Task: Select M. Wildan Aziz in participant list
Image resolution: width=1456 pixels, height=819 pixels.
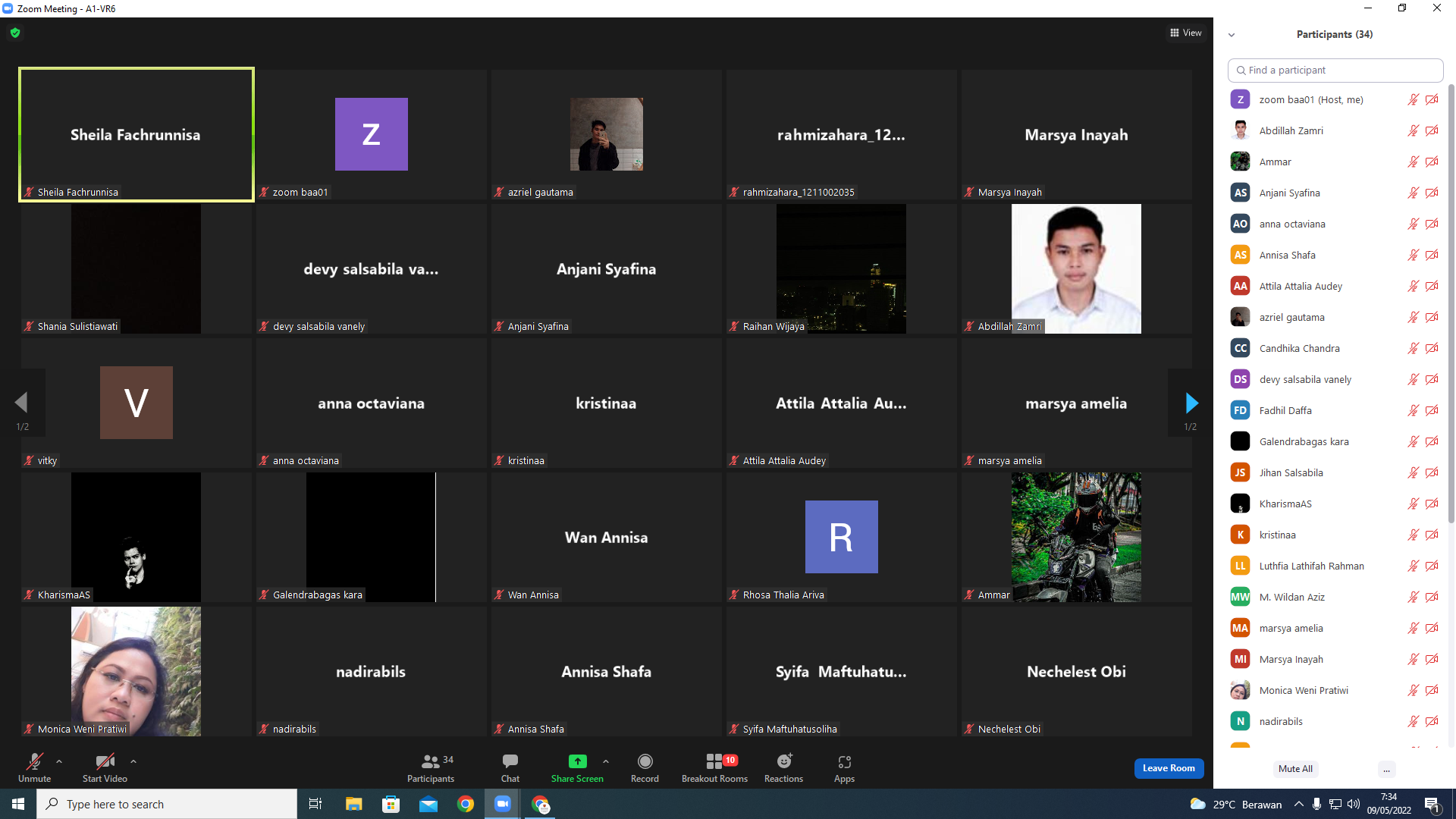Action: (x=1335, y=597)
